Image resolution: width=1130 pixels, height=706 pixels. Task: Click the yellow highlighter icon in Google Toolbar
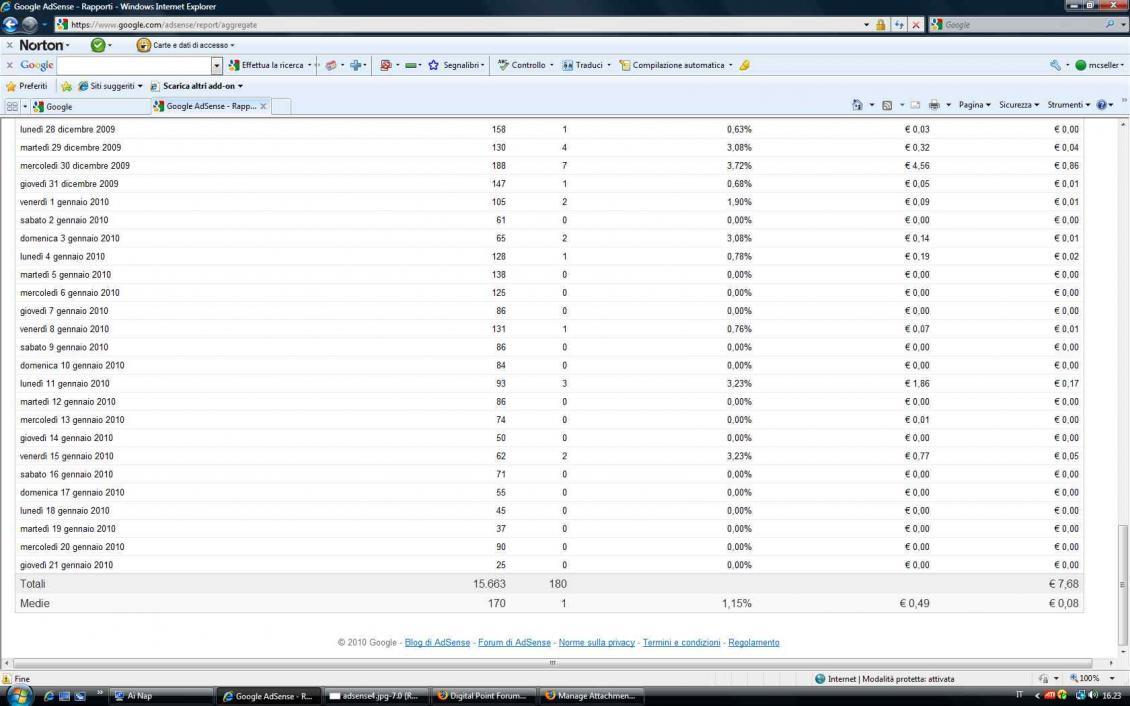(744, 65)
